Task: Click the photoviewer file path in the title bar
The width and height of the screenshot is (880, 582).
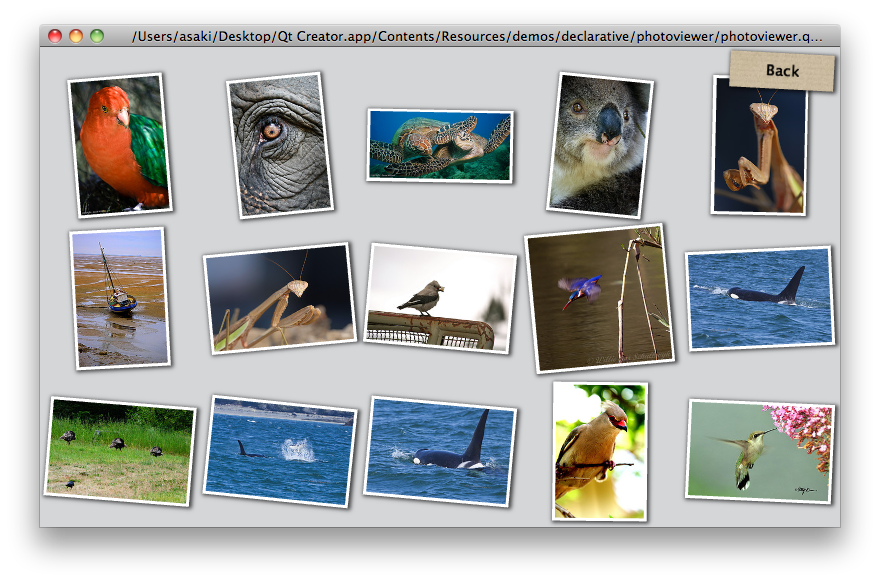Action: [x=477, y=36]
